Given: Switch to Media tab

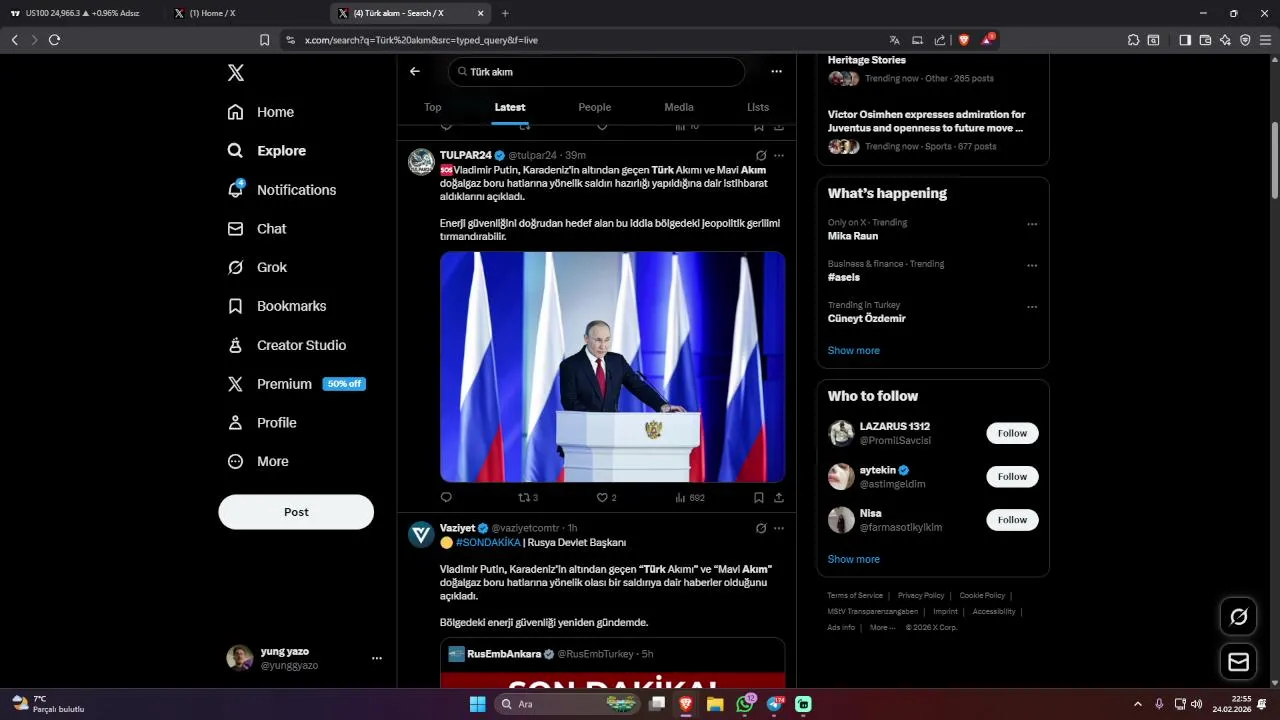Looking at the screenshot, I should click(x=678, y=107).
